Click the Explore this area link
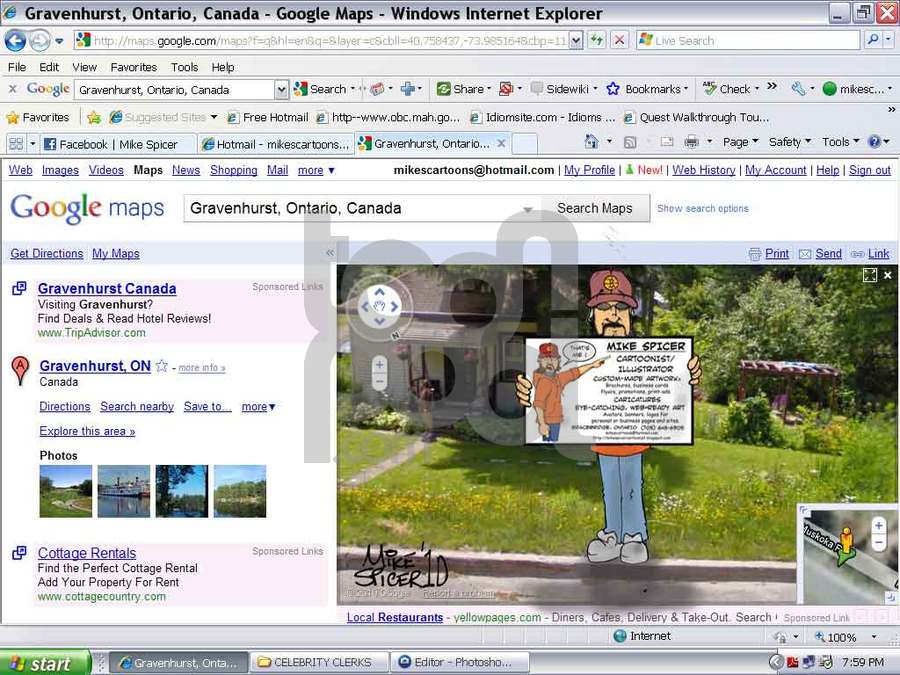This screenshot has width=900, height=675. 87,431
